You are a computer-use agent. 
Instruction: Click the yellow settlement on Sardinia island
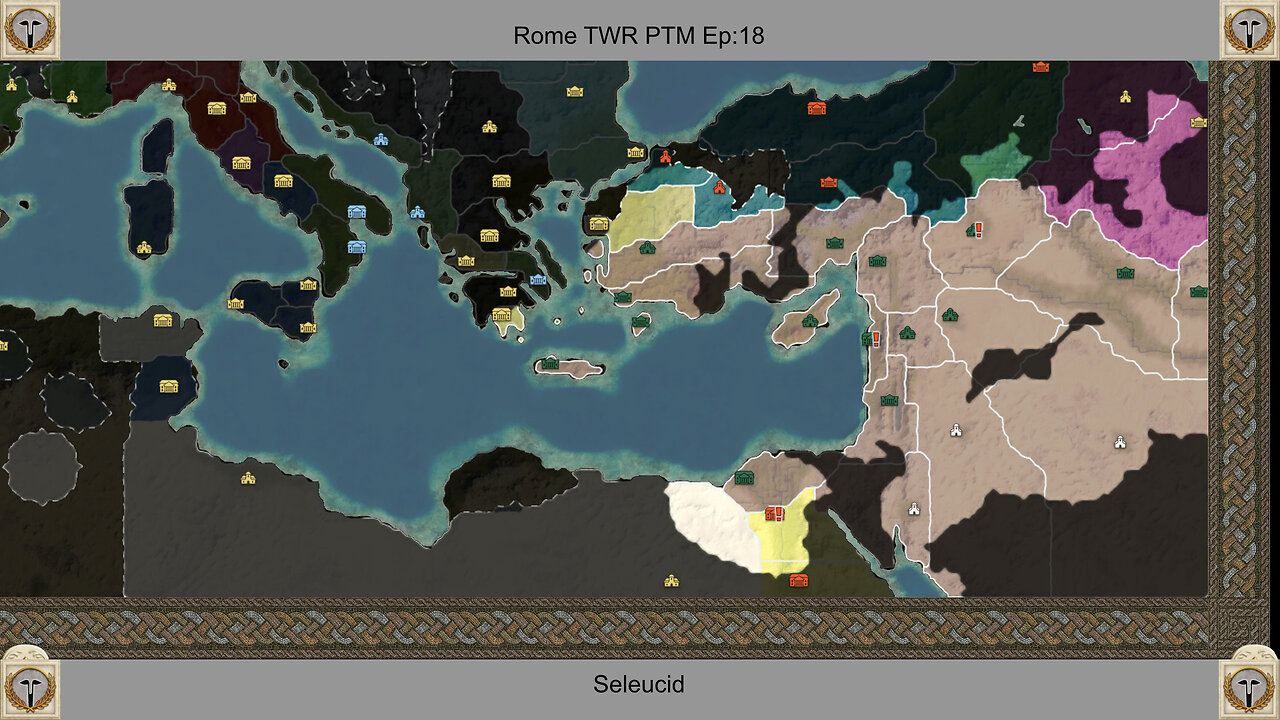[144, 247]
